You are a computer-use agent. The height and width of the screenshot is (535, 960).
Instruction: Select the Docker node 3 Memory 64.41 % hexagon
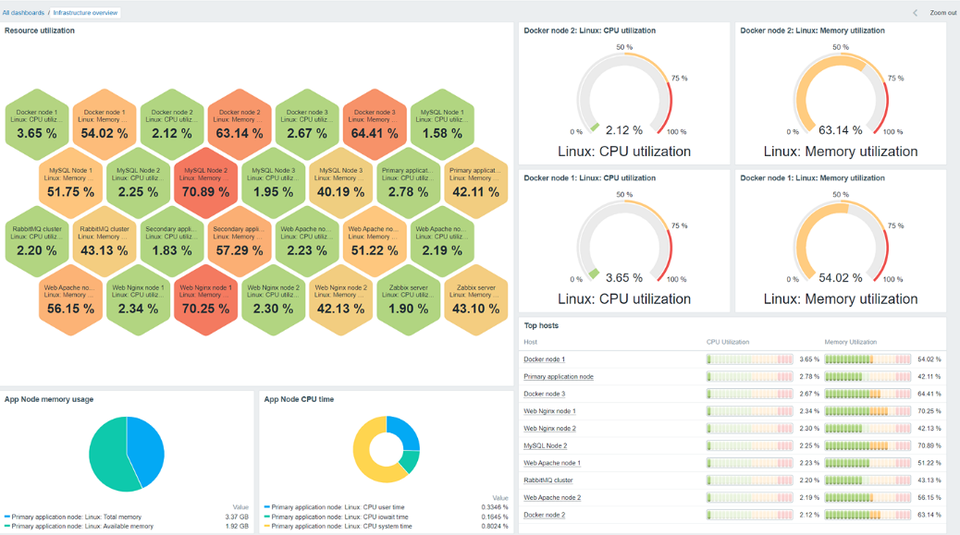click(375, 125)
